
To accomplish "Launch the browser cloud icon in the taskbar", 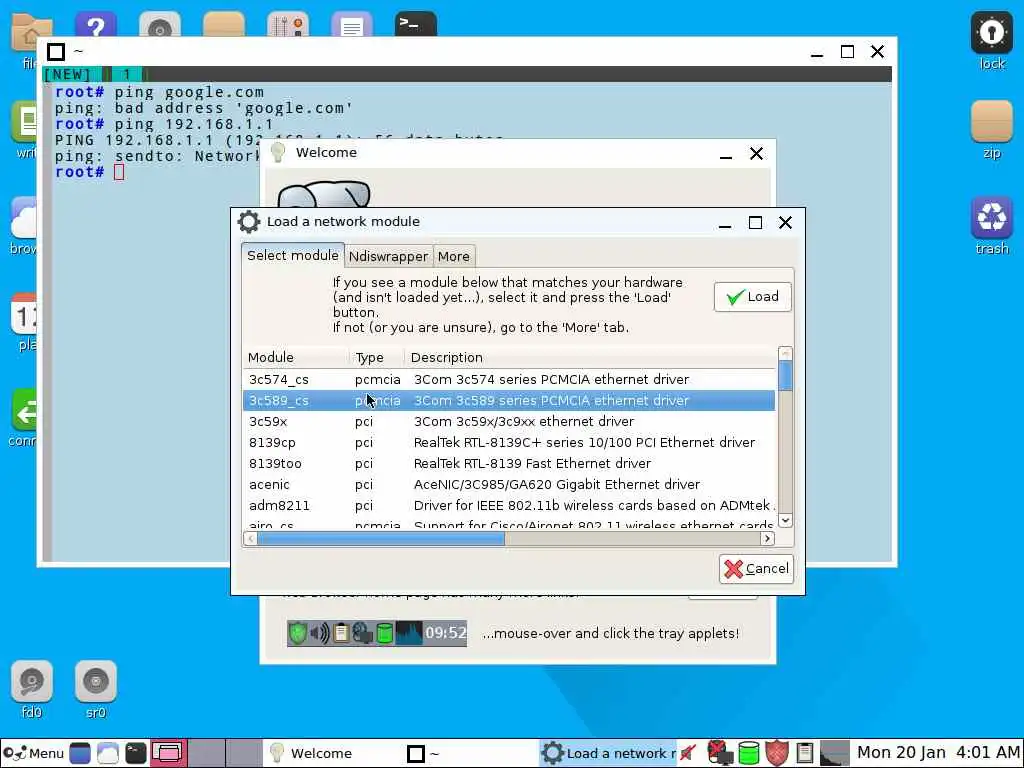I will [x=108, y=753].
